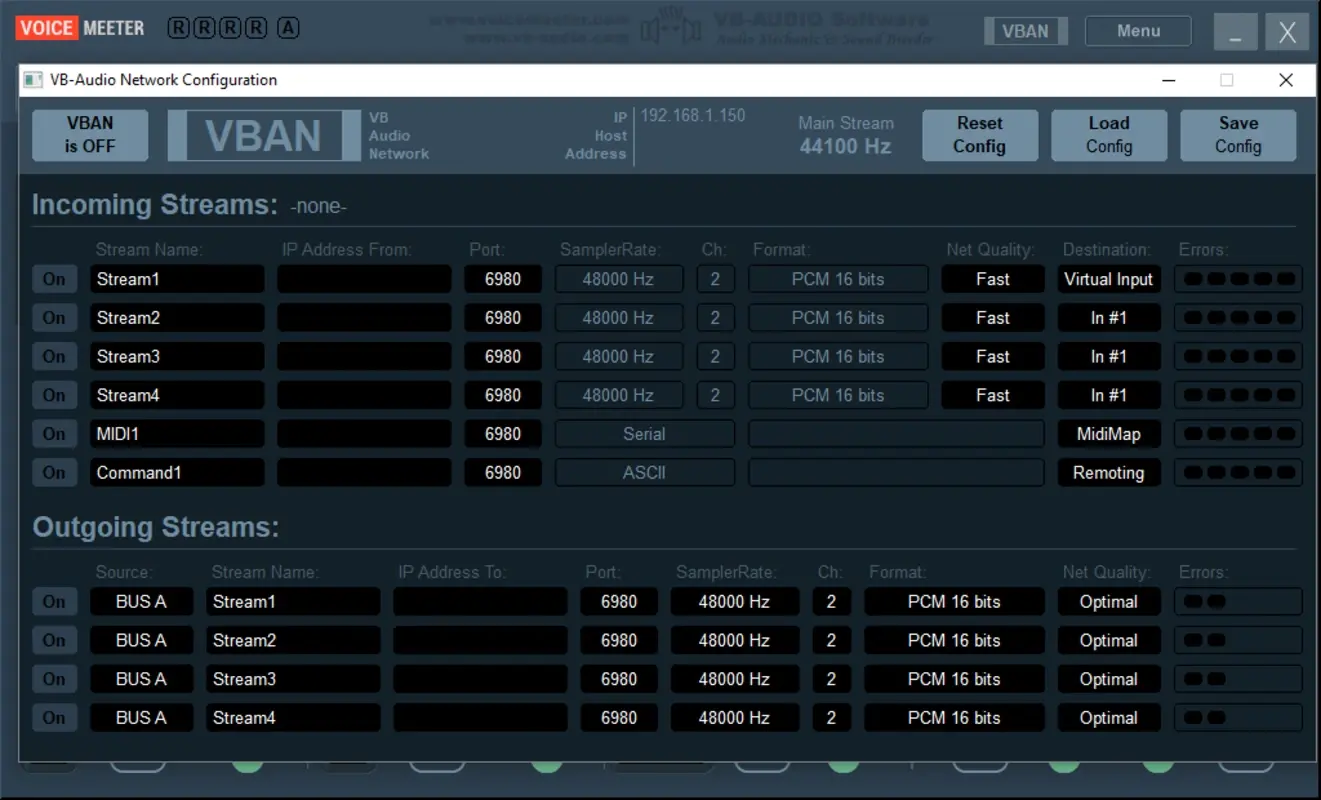This screenshot has height=800, width=1321.
Task: Open the VBAN button in the Voicemeeter header
Action: (x=1025, y=31)
